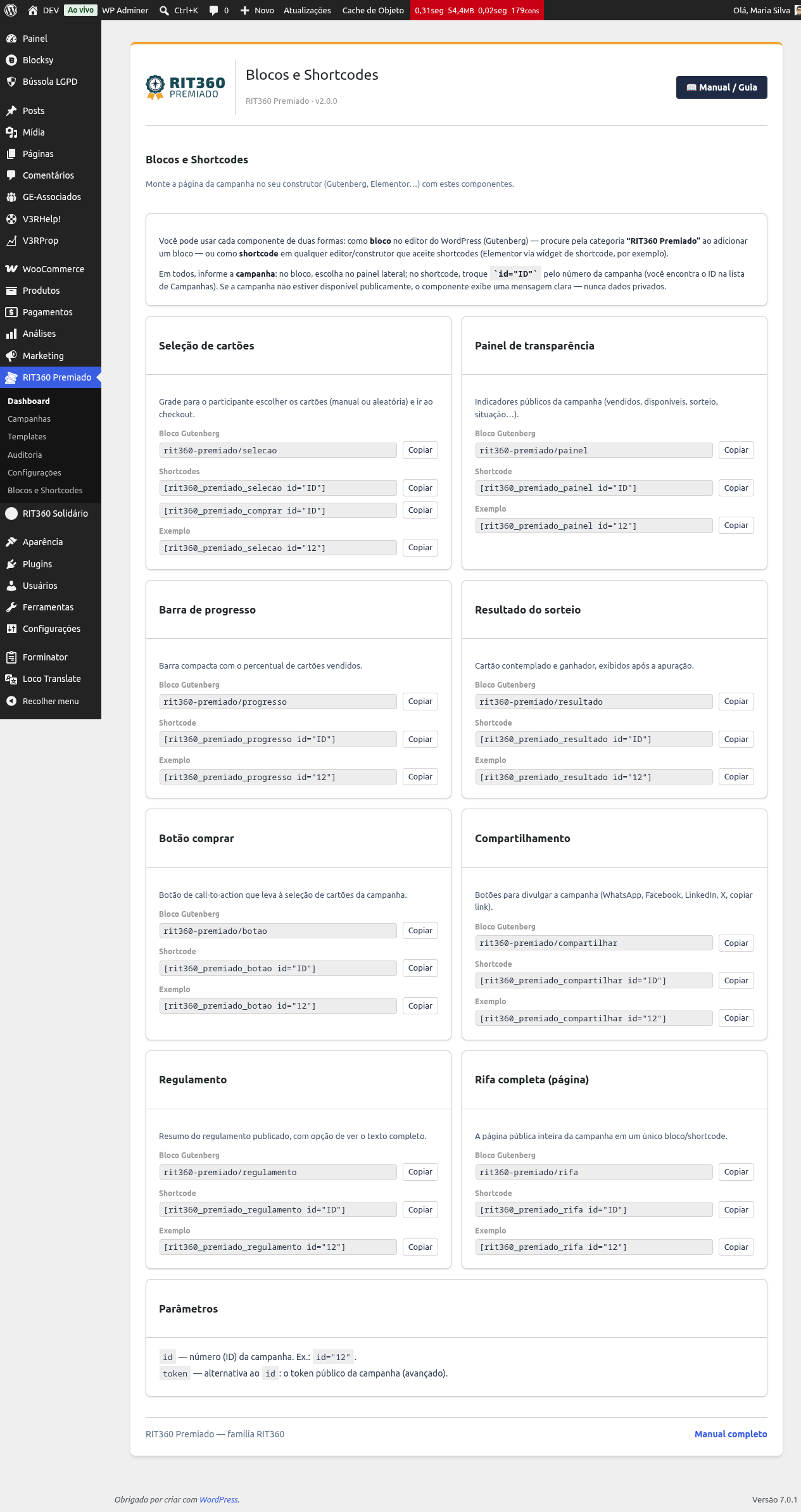
Task: Open Posts pin icon
Action: [11, 111]
